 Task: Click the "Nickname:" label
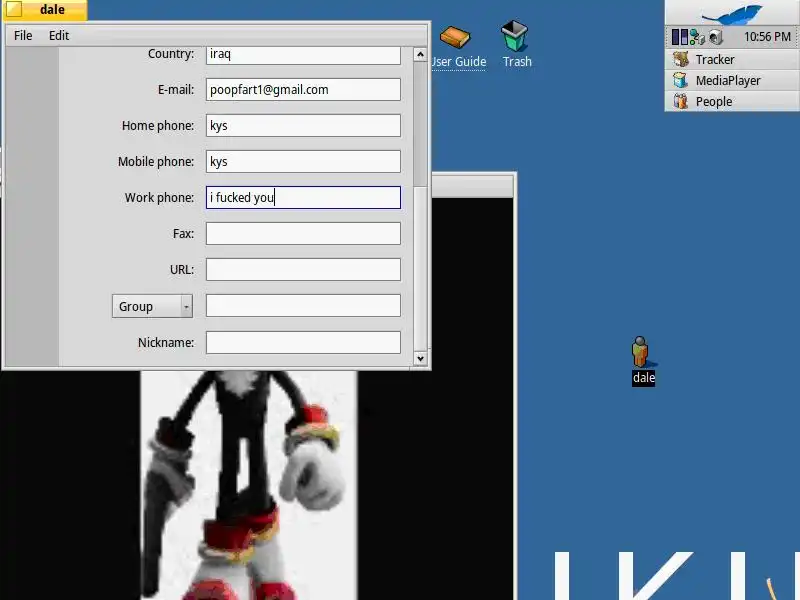click(x=166, y=342)
